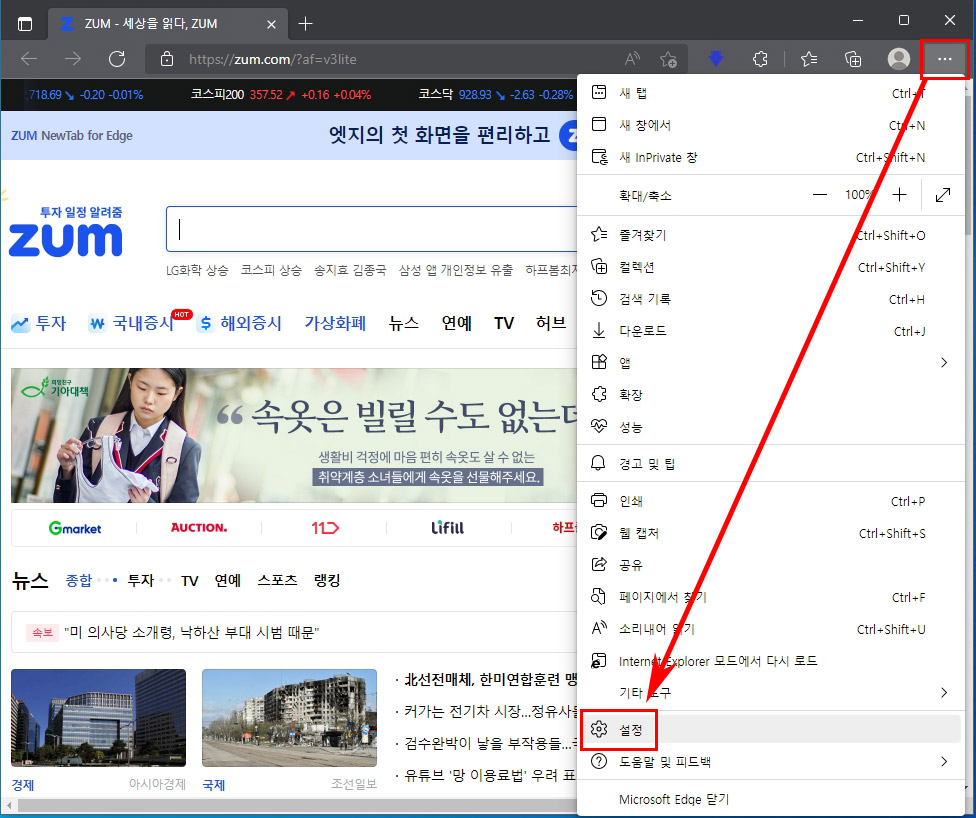Expand 도움말 및 피드백 submenu
976x818 pixels.
[771, 761]
